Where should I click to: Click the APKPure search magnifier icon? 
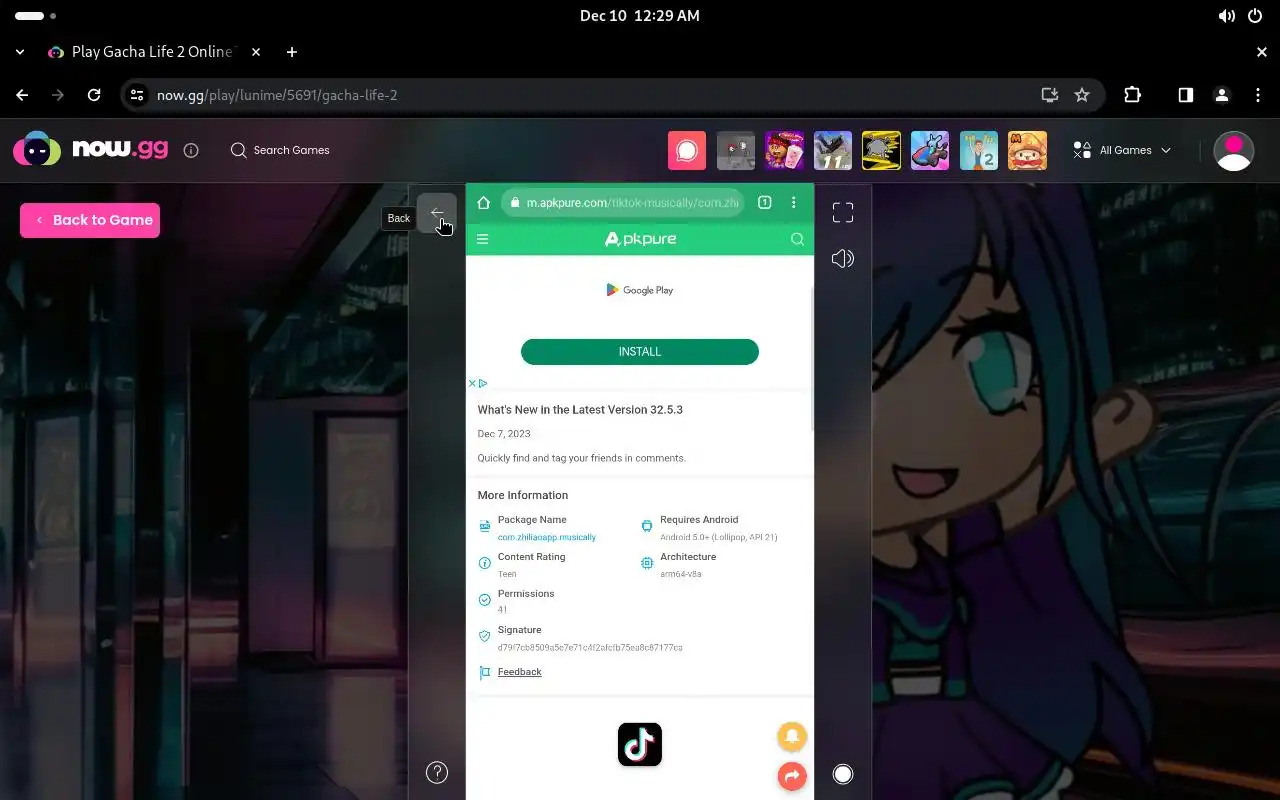[797, 239]
